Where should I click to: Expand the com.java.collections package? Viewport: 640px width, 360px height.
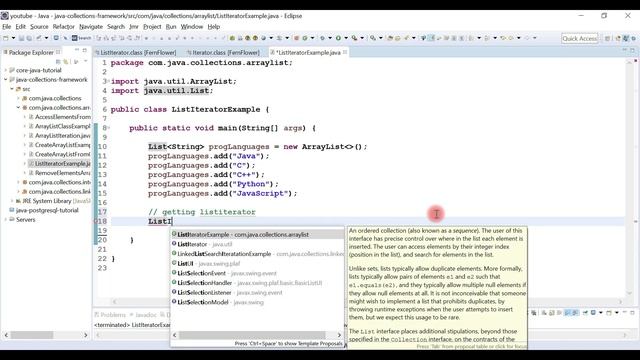(18, 98)
